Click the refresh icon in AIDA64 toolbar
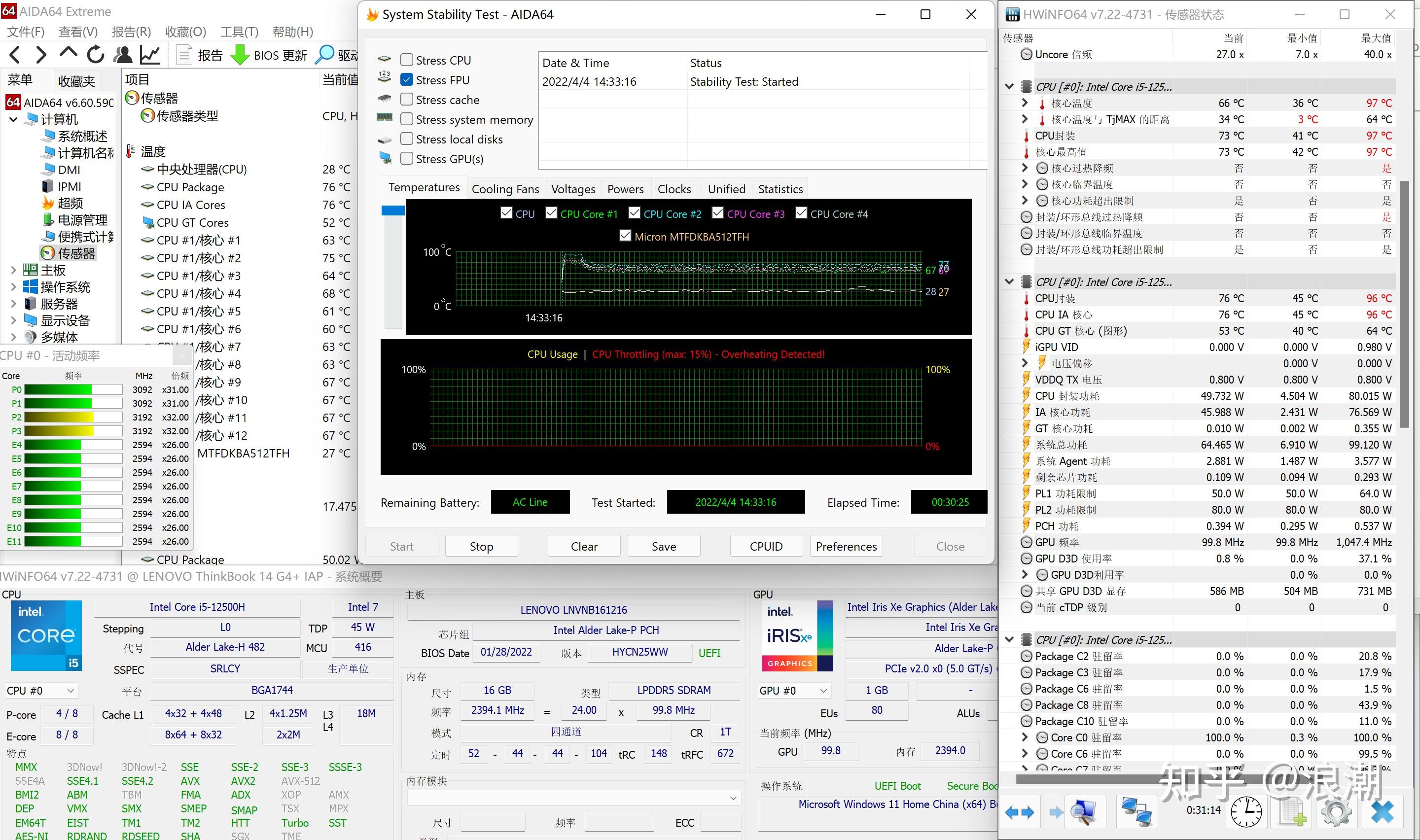 tap(95, 55)
